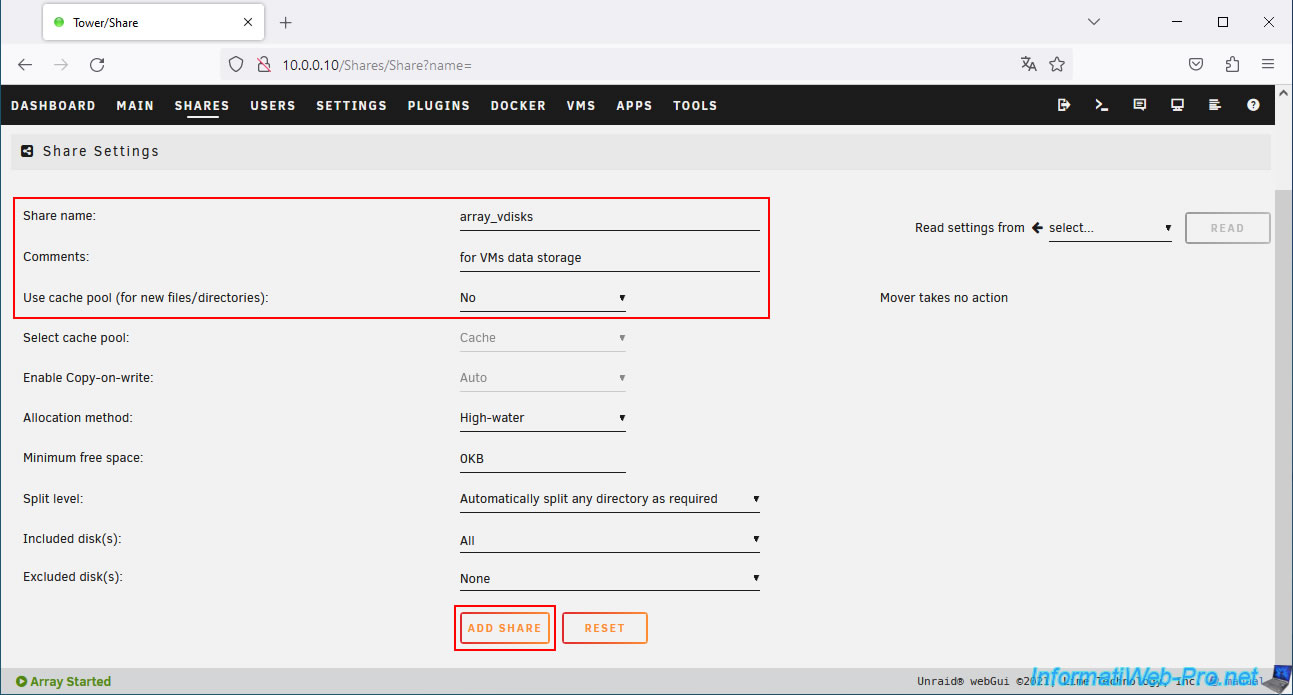Open the terminal icon in header
Viewport: 1293px width, 695px height.
[x=1102, y=105]
